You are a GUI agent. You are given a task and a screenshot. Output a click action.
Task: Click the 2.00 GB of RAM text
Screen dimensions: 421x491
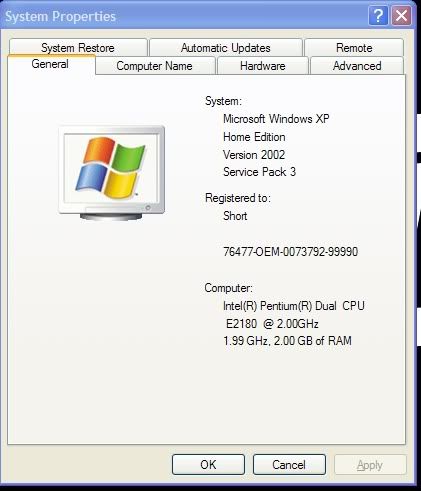click(313, 341)
